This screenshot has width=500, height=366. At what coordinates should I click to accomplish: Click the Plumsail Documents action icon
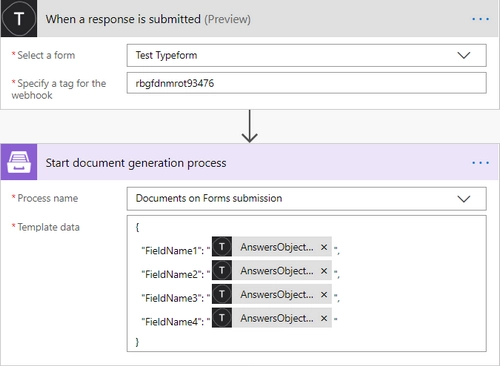[19, 162]
